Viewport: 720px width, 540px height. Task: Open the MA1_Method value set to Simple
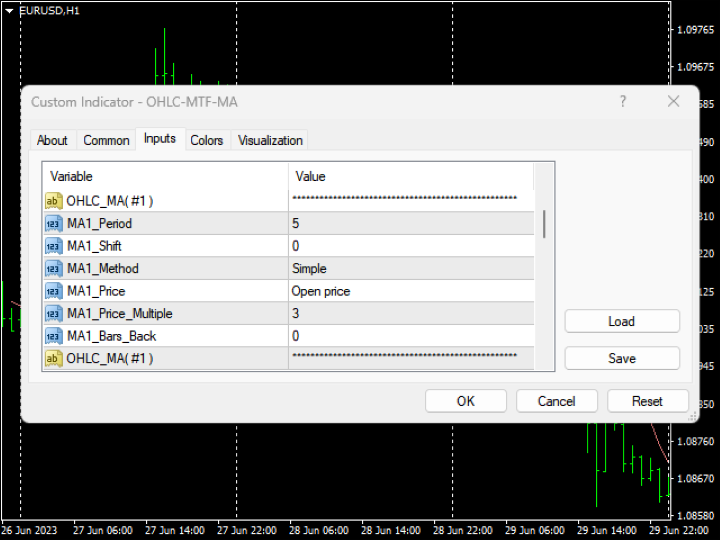(410, 268)
